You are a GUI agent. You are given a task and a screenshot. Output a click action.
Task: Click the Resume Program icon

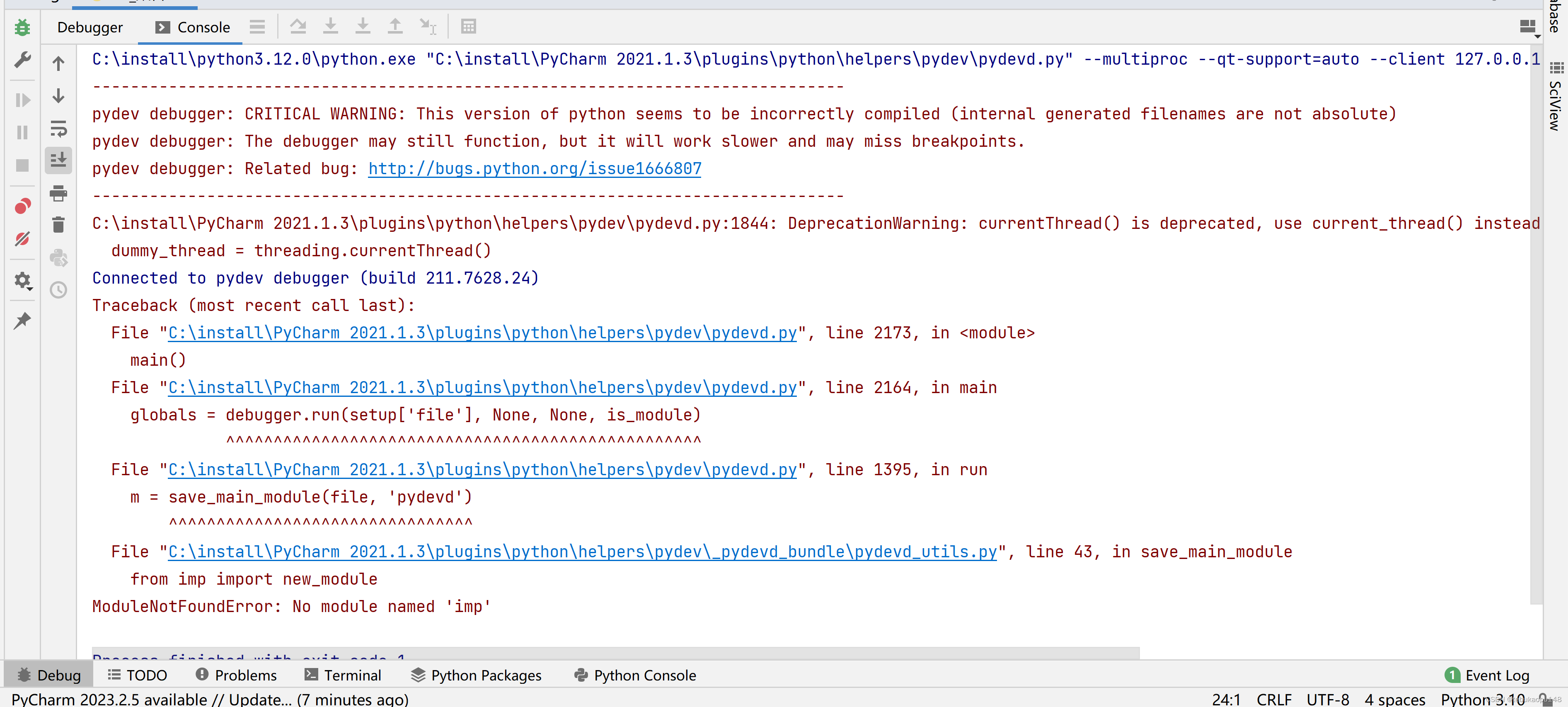coord(22,100)
